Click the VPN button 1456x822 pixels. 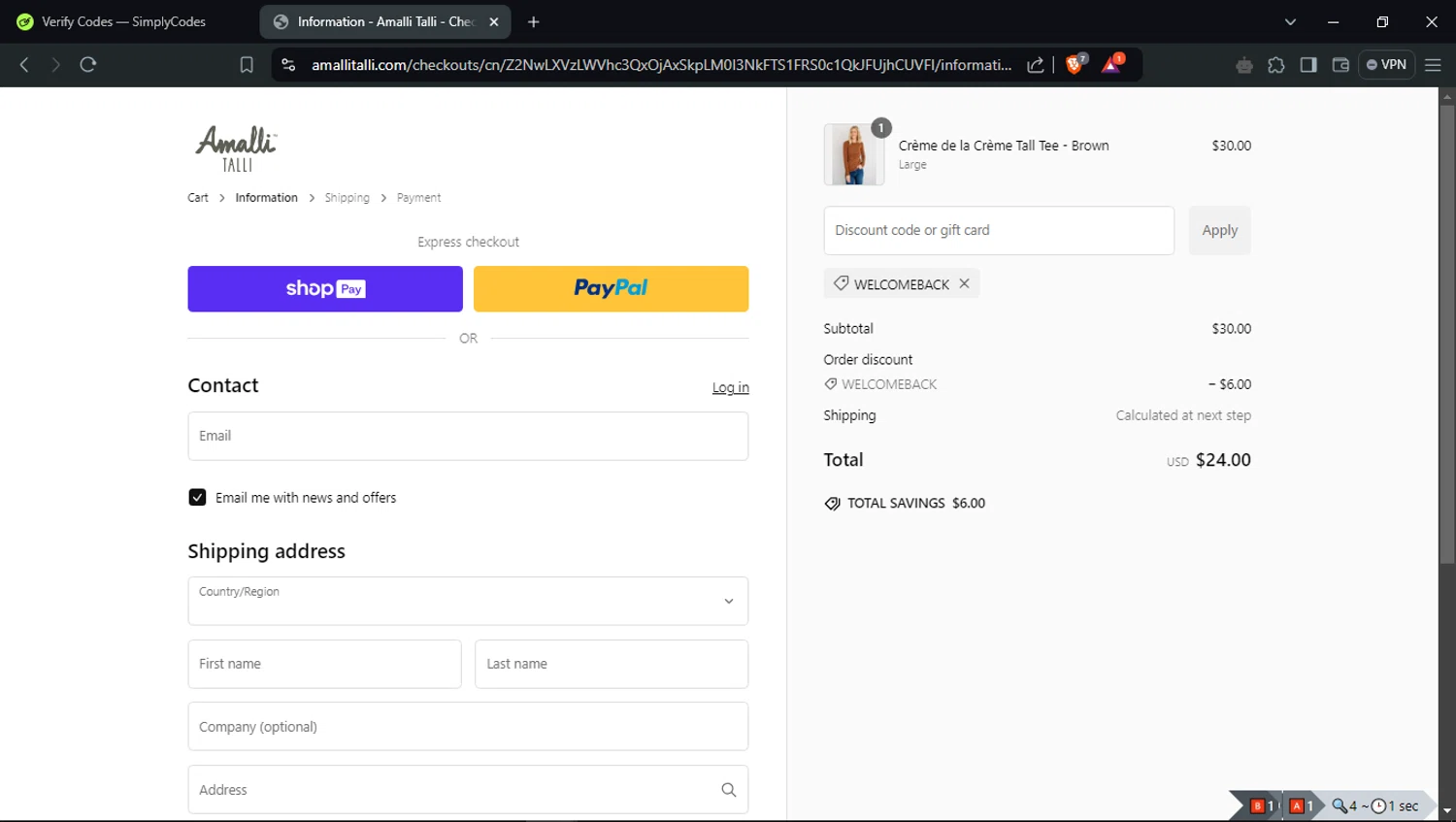[1386, 65]
